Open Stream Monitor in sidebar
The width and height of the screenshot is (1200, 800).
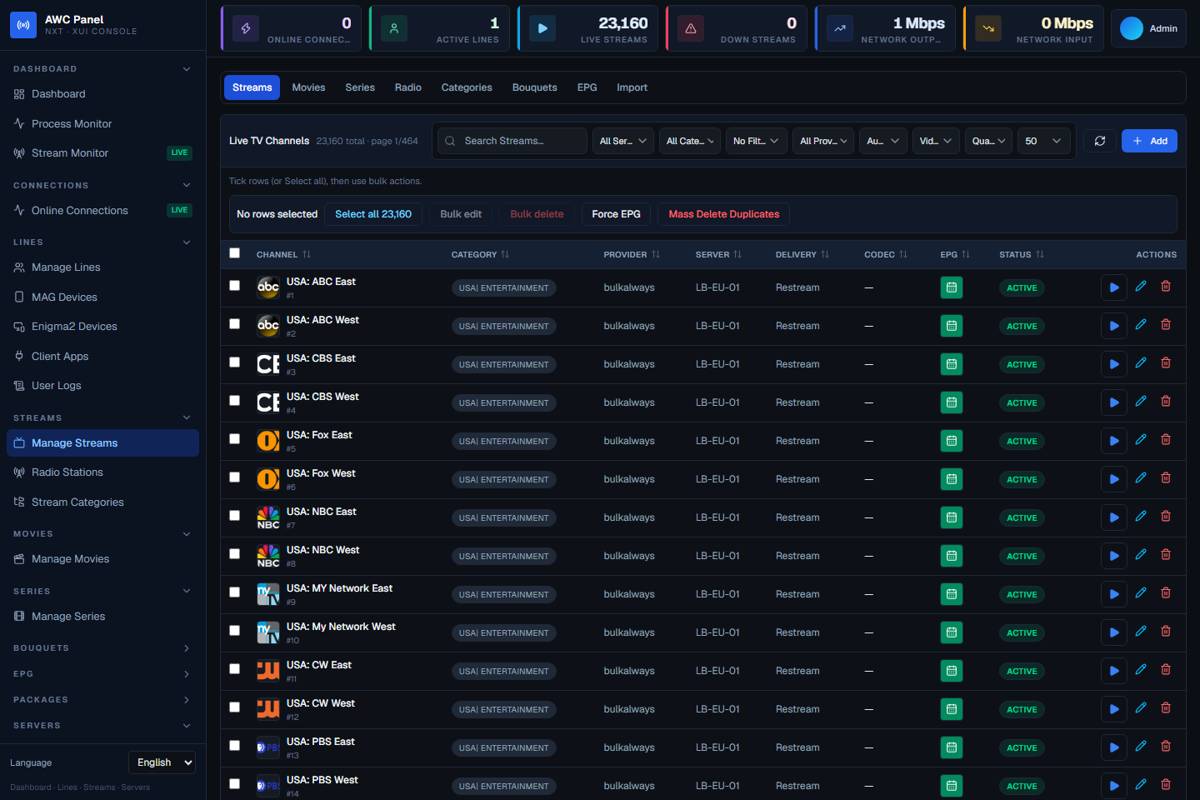click(x=103, y=153)
